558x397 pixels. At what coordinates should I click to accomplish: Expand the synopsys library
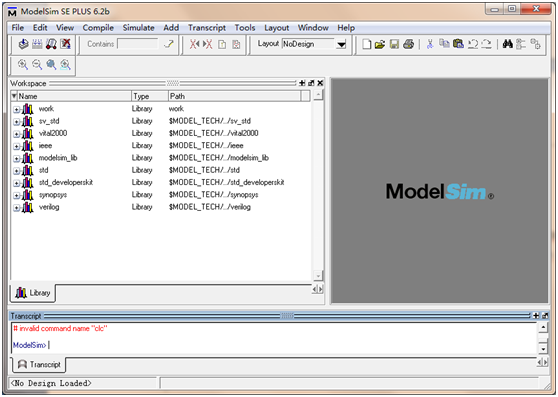pyautogui.click(x=16, y=196)
